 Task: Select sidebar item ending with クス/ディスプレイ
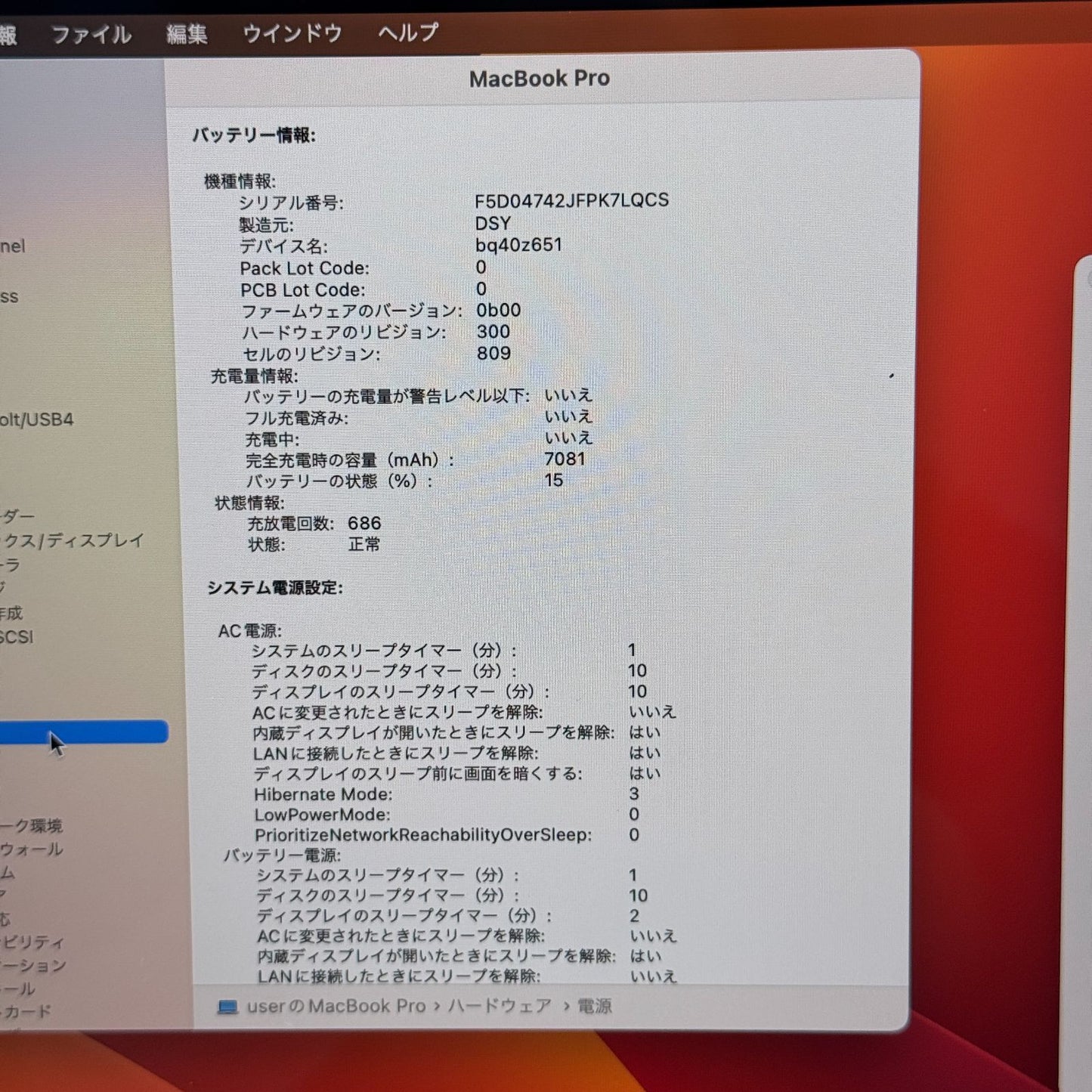(73, 540)
